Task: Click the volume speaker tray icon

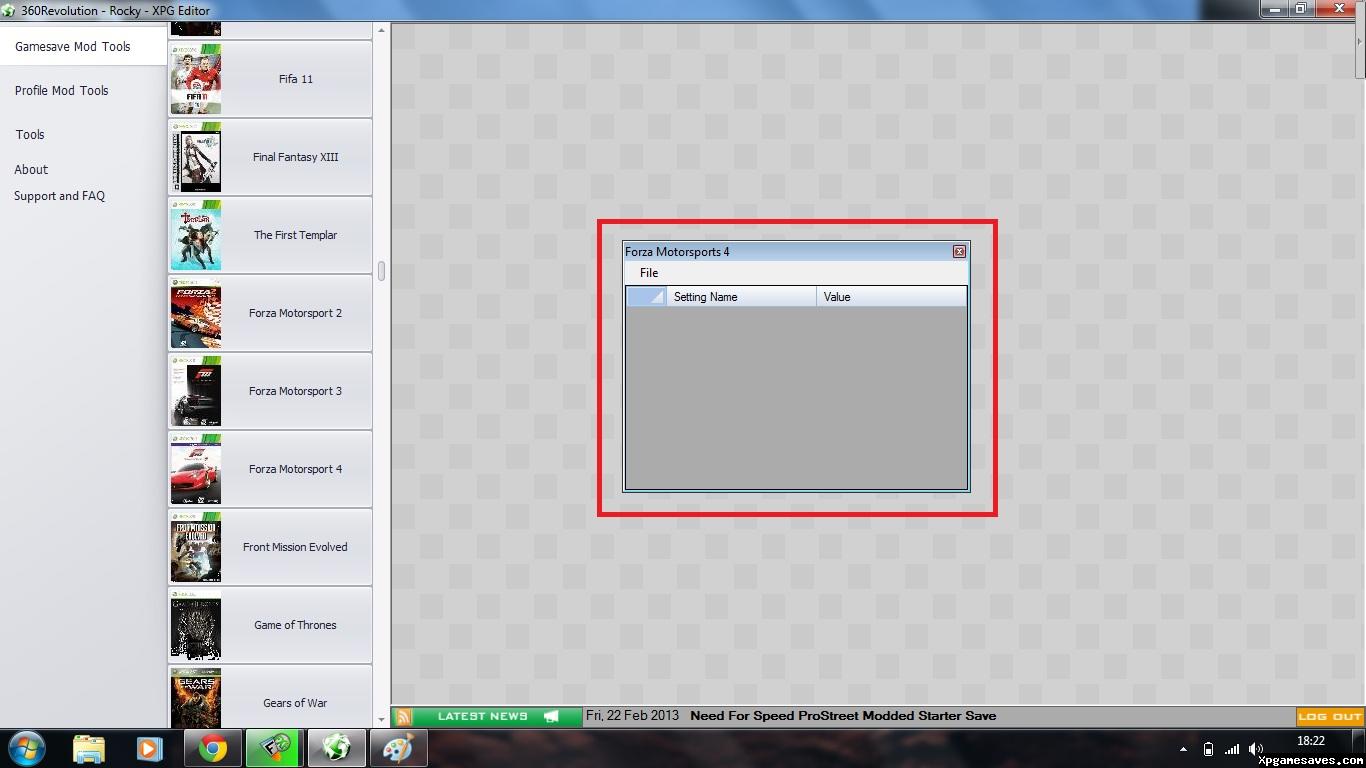Action: click(x=1256, y=749)
